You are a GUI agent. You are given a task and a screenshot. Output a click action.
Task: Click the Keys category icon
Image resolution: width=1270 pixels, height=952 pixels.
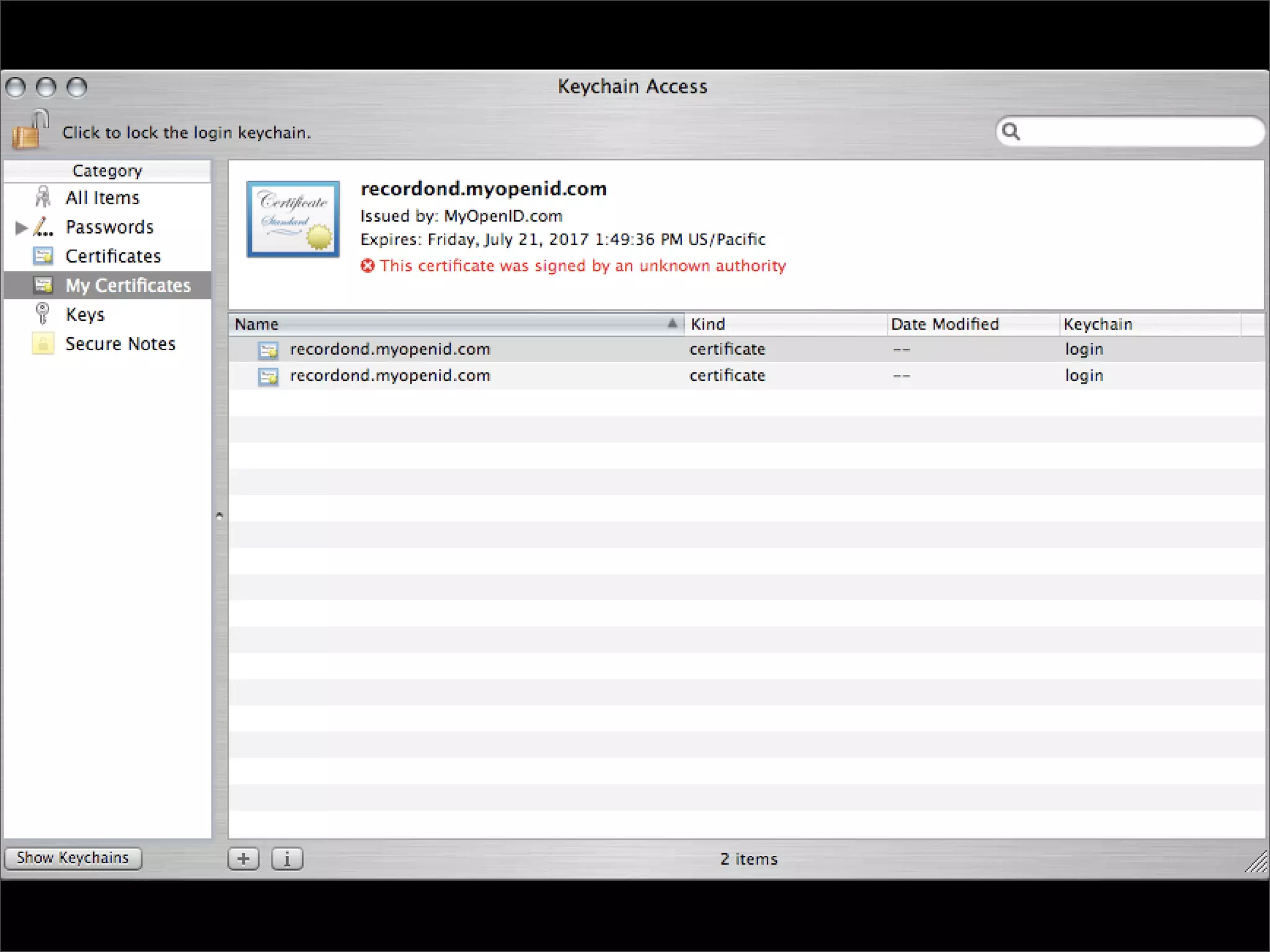tap(43, 314)
